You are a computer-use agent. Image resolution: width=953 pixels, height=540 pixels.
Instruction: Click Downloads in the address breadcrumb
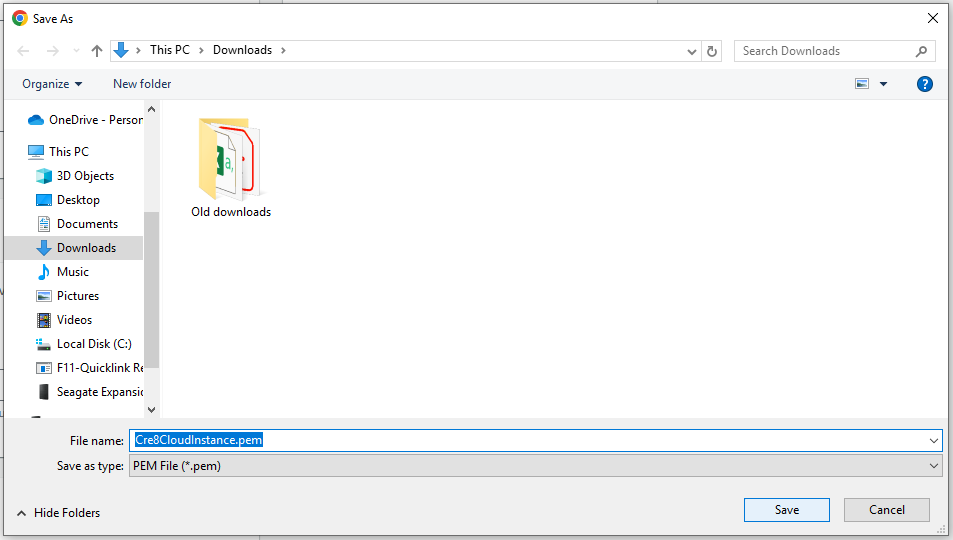point(242,50)
